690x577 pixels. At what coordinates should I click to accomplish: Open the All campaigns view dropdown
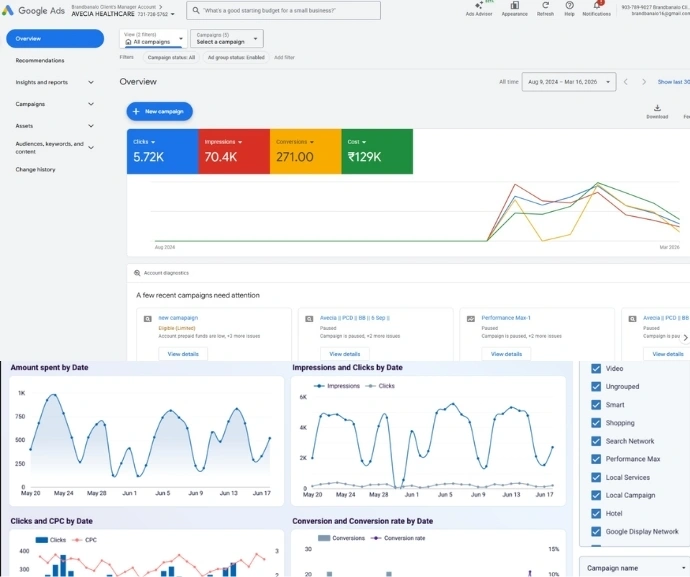(x=153, y=39)
